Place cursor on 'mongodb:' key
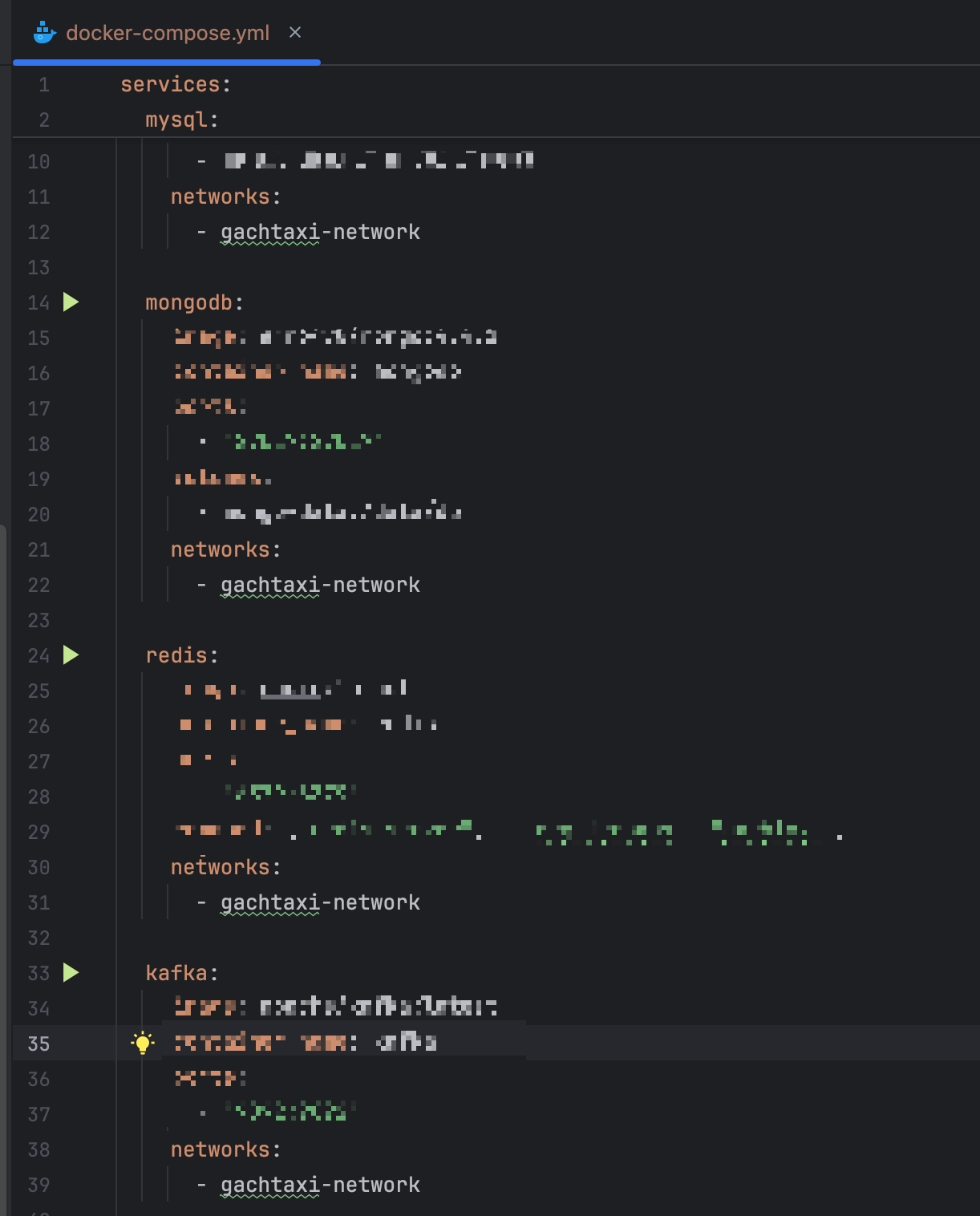This screenshot has width=980, height=1216. pos(194,302)
